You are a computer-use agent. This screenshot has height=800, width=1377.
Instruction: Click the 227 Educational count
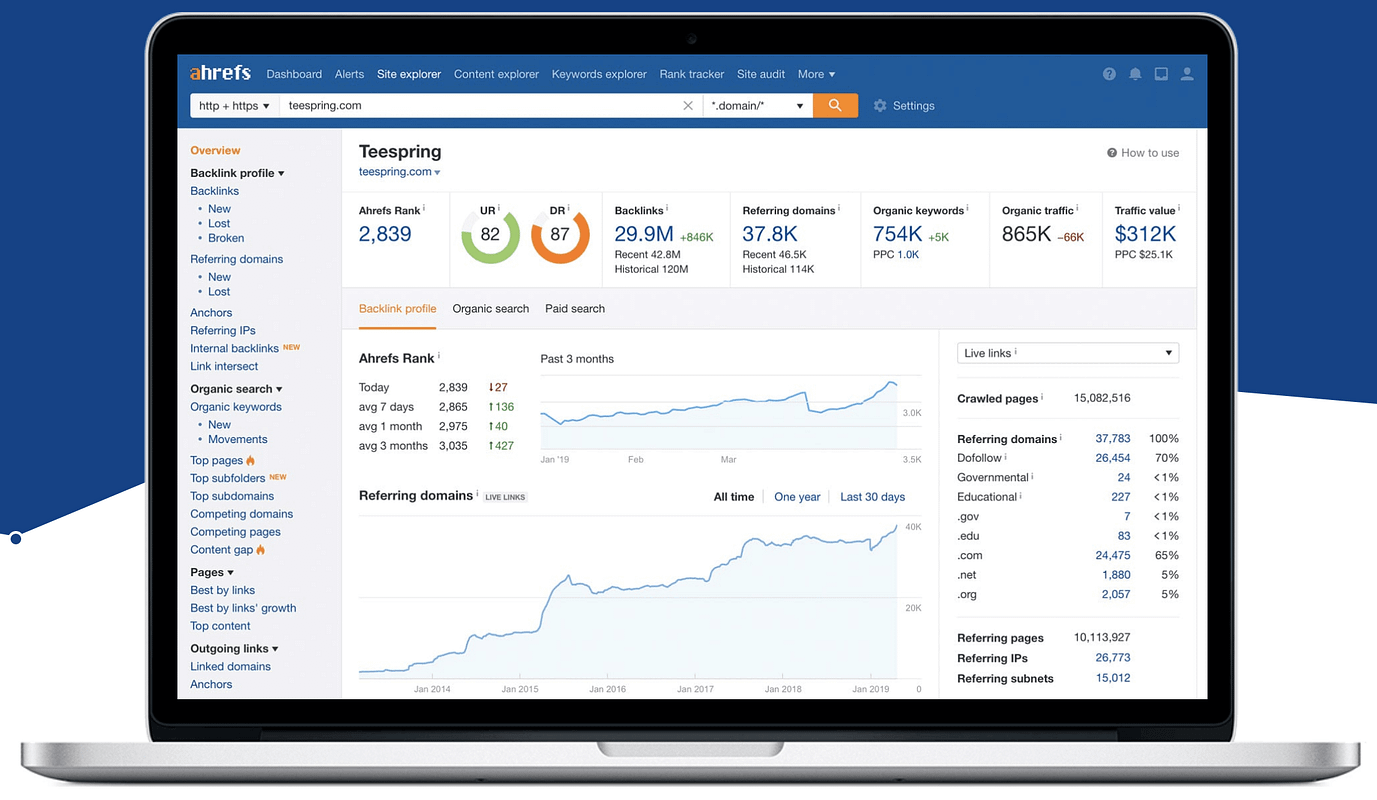tap(1121, 497)
